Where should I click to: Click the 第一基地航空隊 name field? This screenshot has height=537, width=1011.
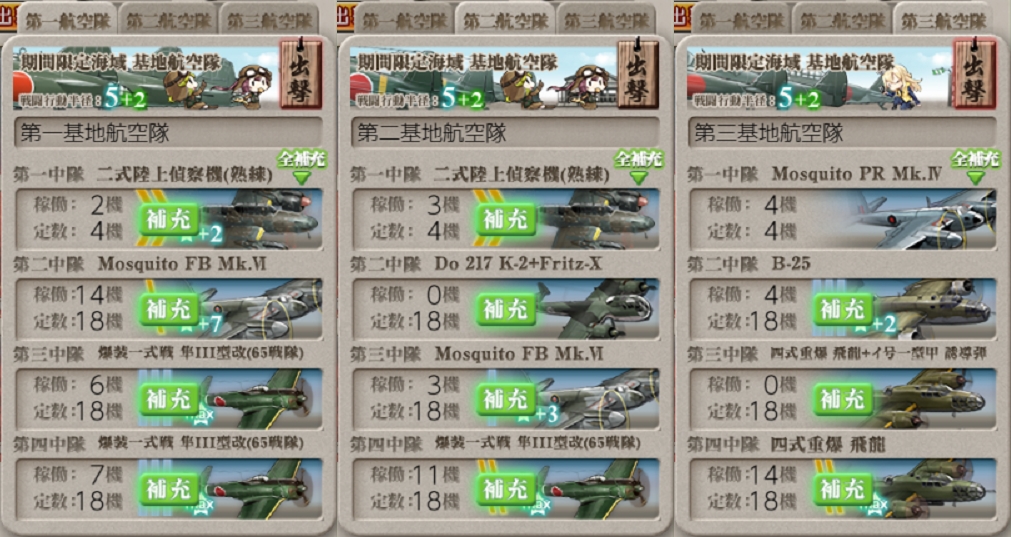[x=168, y=133]
